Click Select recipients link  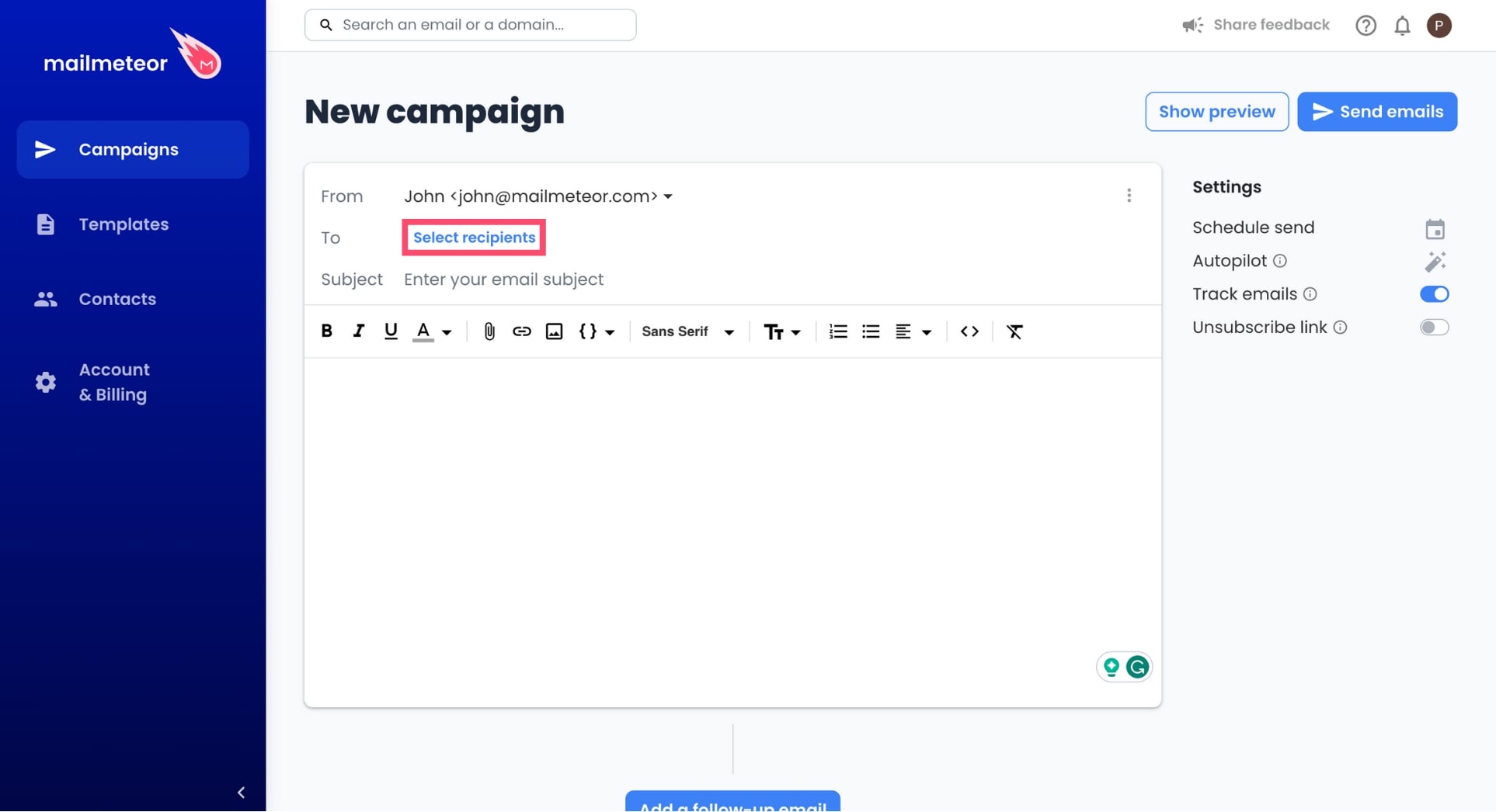[x=474, y=238]
